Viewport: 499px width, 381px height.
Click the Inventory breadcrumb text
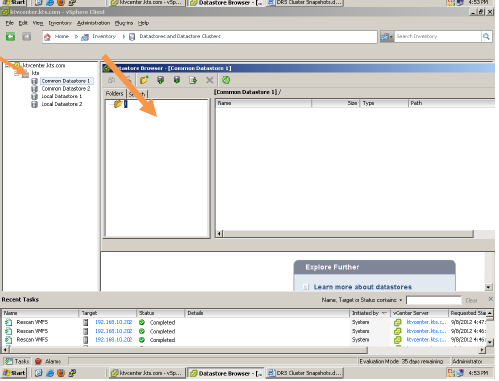(104, 36)
